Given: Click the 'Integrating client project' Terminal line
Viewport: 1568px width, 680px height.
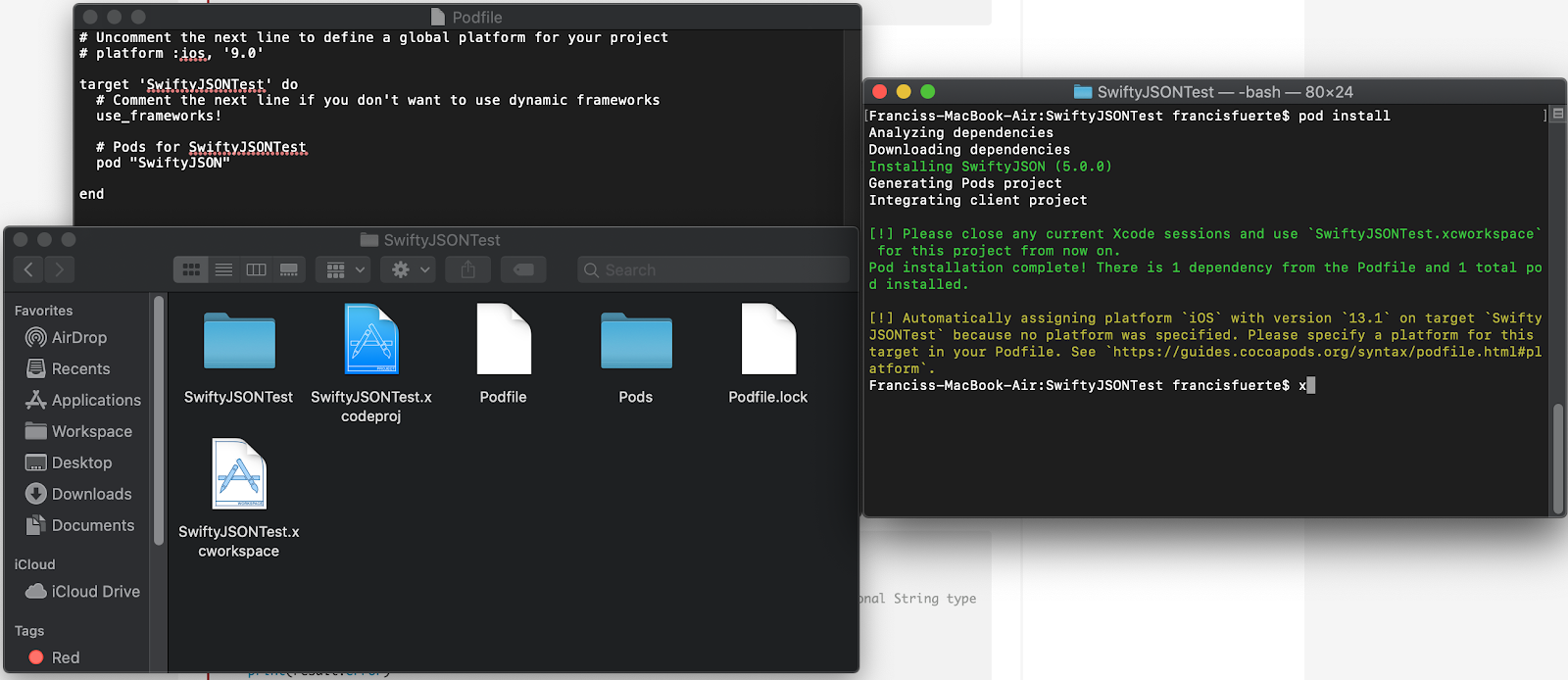Looking at the screenshot, I should (978, 200).
